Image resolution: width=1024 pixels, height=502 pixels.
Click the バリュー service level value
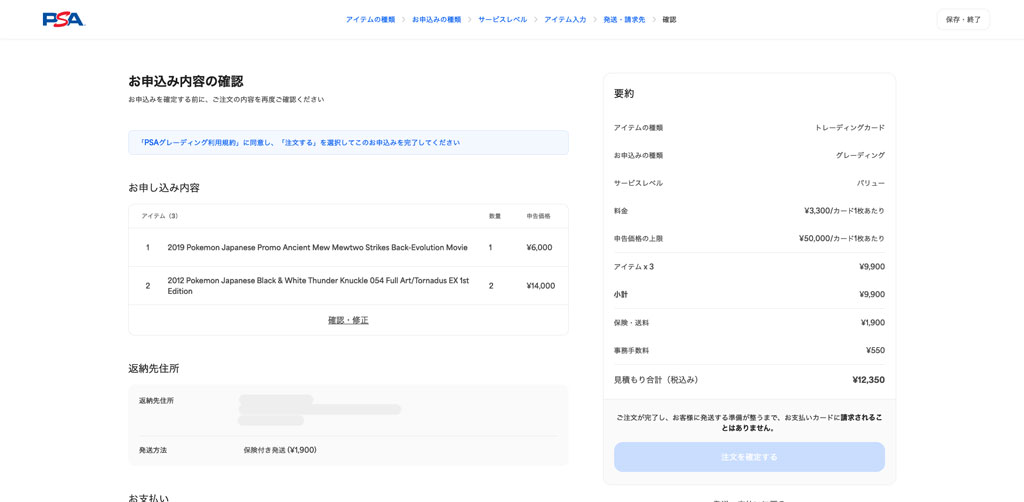(871, 183)
